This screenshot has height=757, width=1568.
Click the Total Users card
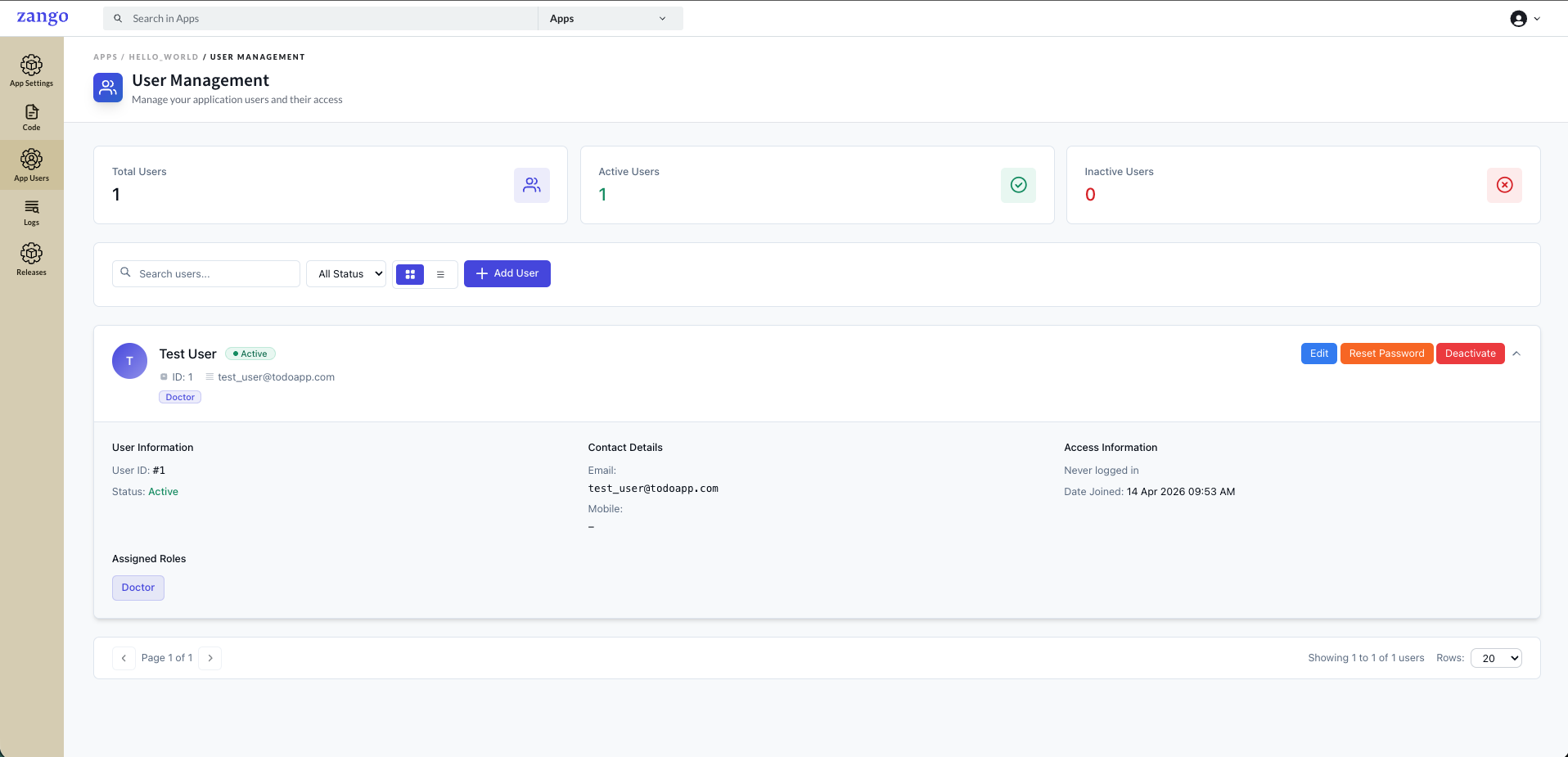(x=331, y=185)
